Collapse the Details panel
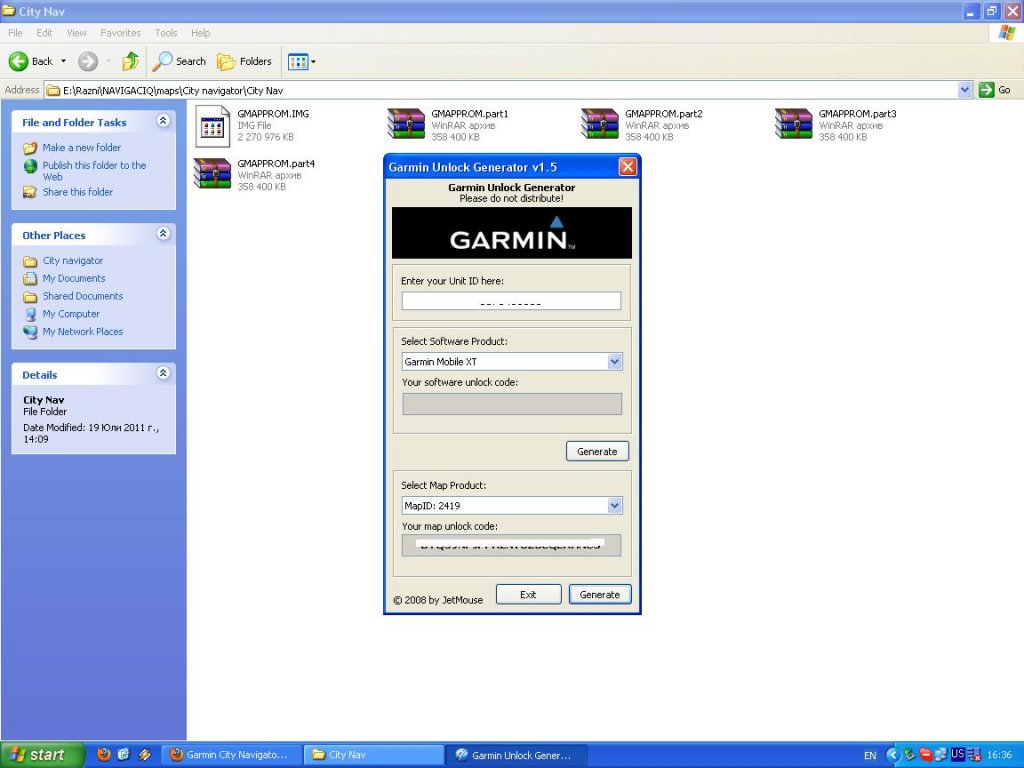This screenshot has width=1024, height=768. 163,374
